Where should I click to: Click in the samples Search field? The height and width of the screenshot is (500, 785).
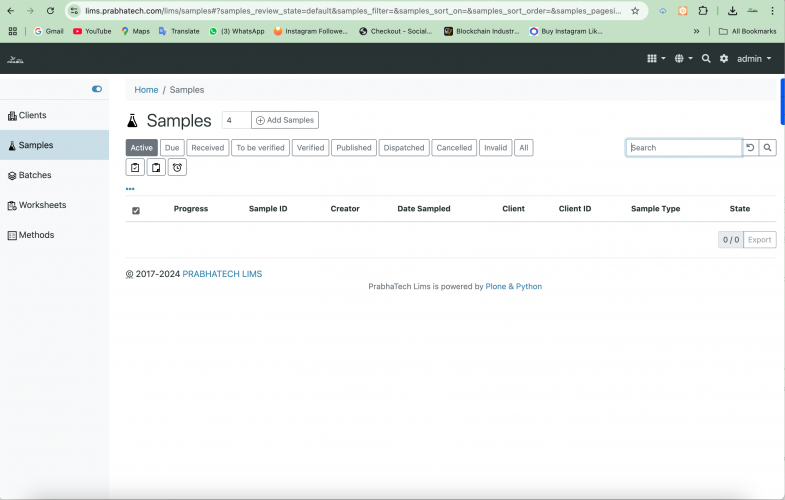coord(684,148)
